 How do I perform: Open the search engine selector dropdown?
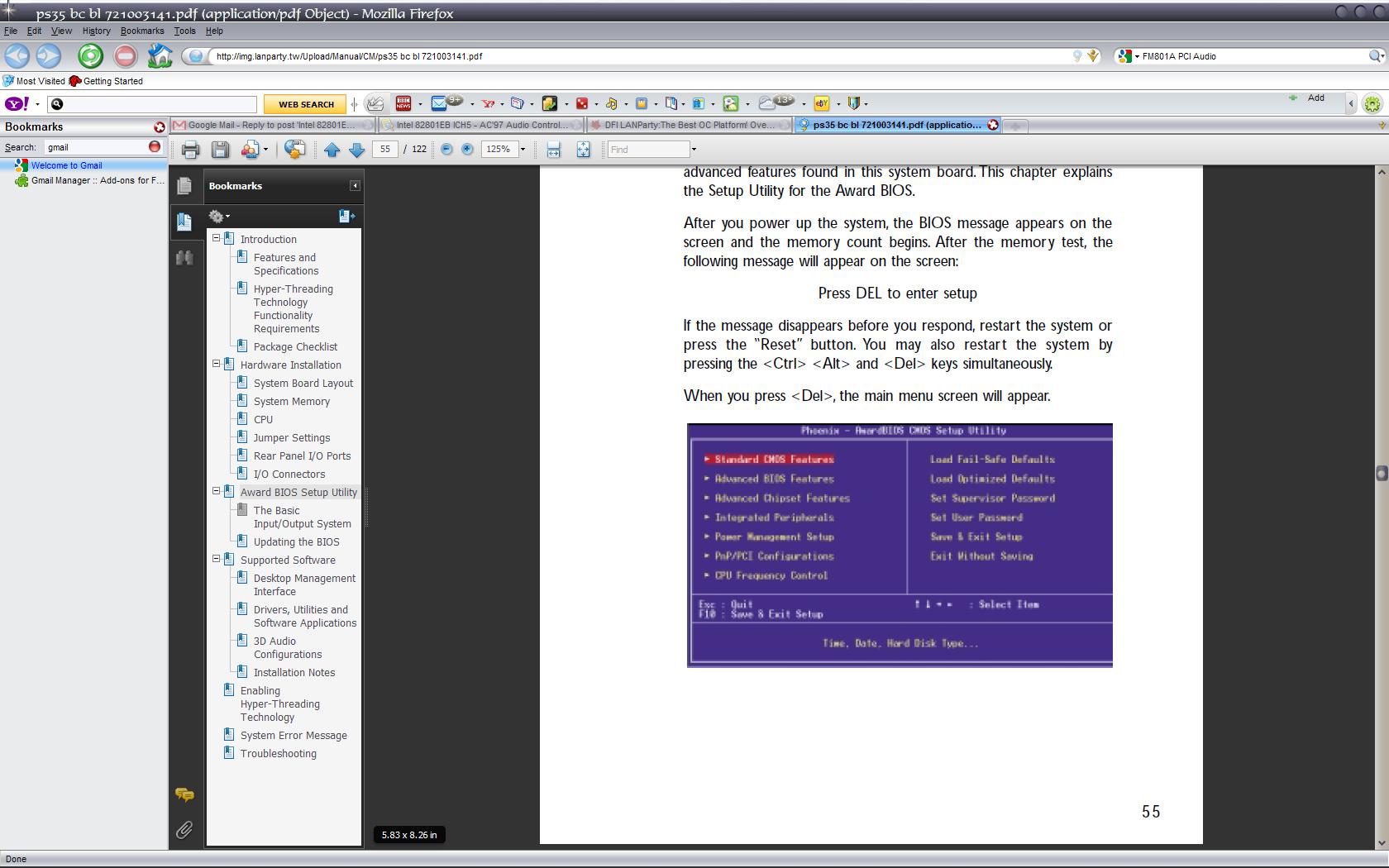click(x=1127, y=56)
